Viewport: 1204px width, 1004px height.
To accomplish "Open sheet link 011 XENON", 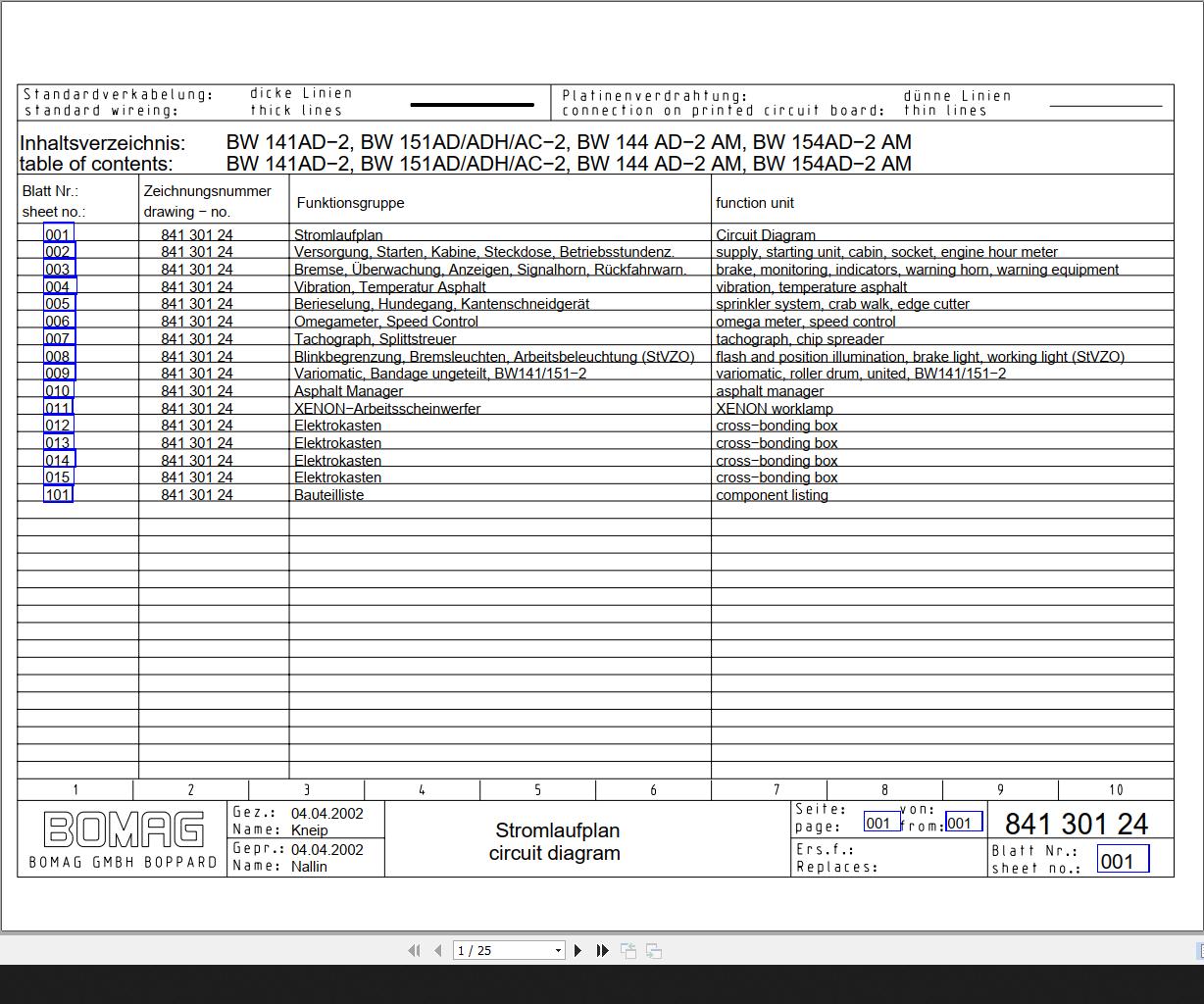I will pos(58,408).
